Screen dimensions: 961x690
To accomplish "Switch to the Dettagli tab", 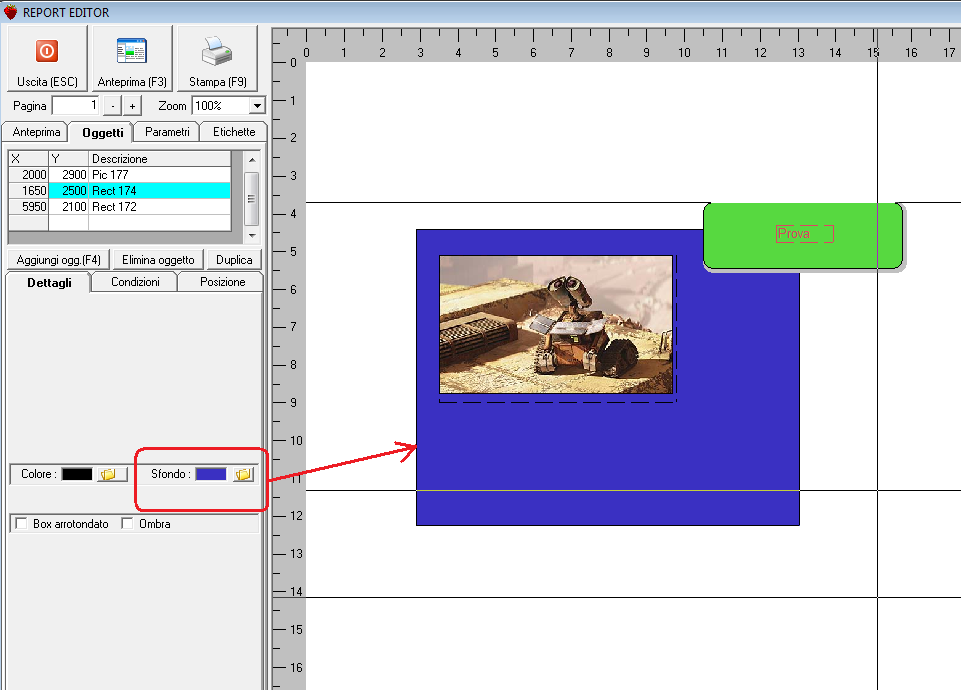I will point(49,282).
